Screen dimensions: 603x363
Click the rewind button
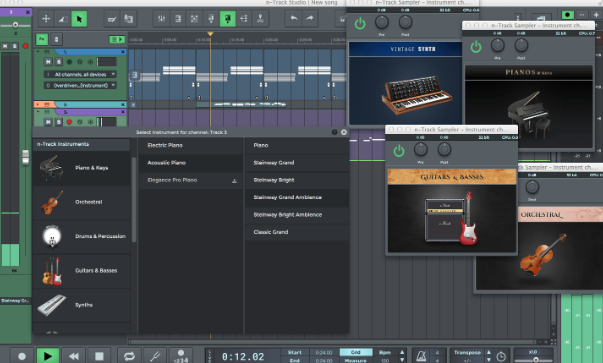(73, 356)
